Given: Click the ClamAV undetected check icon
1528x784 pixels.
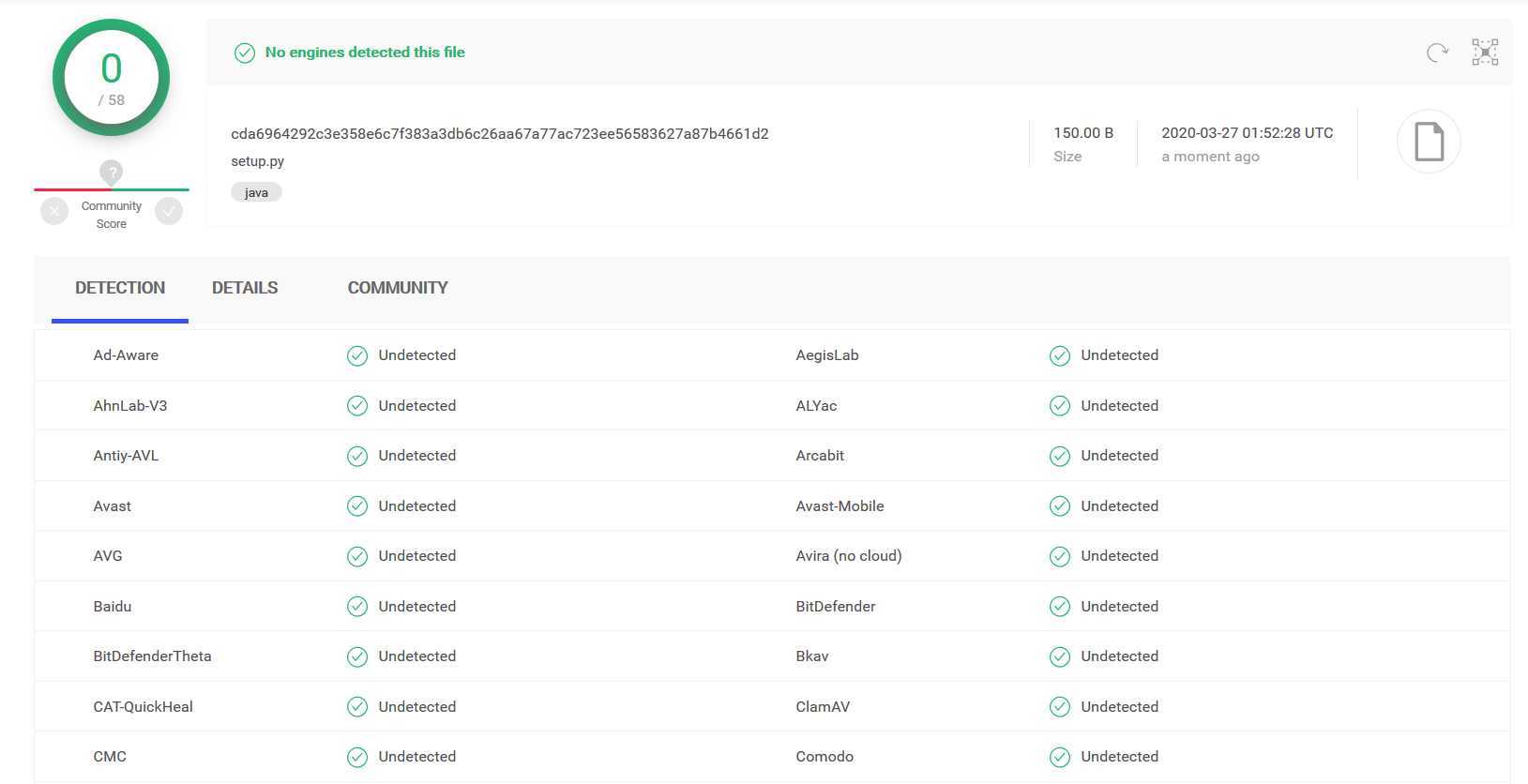Looking at the screenshot, I should click(1060, 707).
